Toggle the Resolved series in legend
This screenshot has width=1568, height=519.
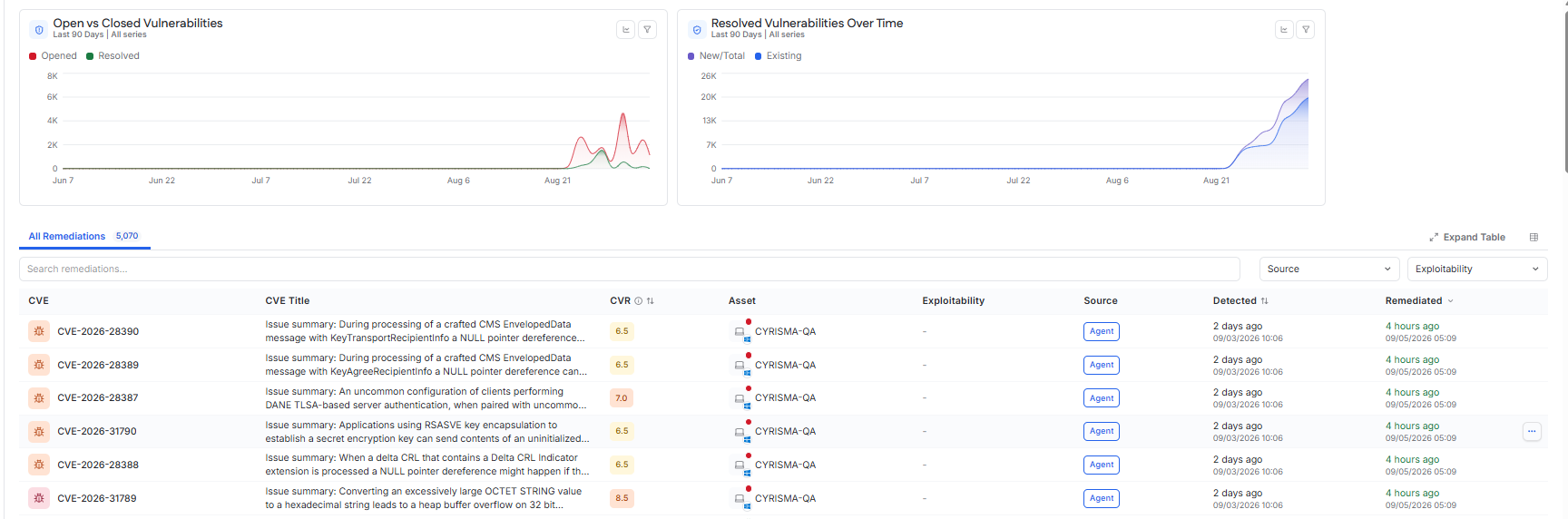[113, 56]
